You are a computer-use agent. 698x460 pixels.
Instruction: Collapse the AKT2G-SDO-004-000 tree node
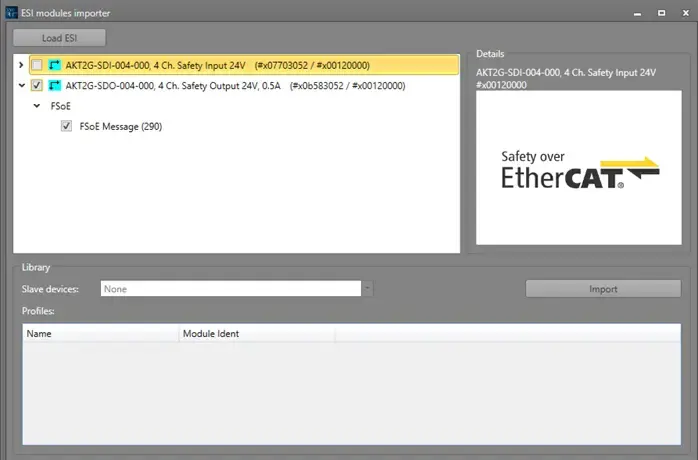point(21,86)
